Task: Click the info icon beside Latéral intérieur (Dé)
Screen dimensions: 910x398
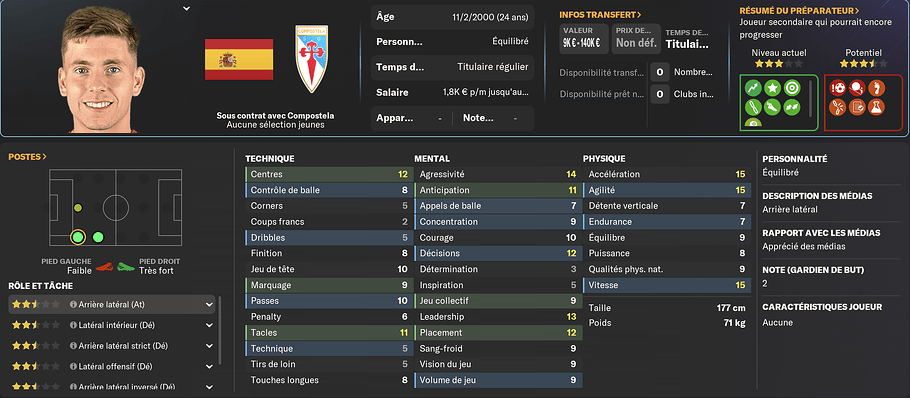Action: point(73,325)
